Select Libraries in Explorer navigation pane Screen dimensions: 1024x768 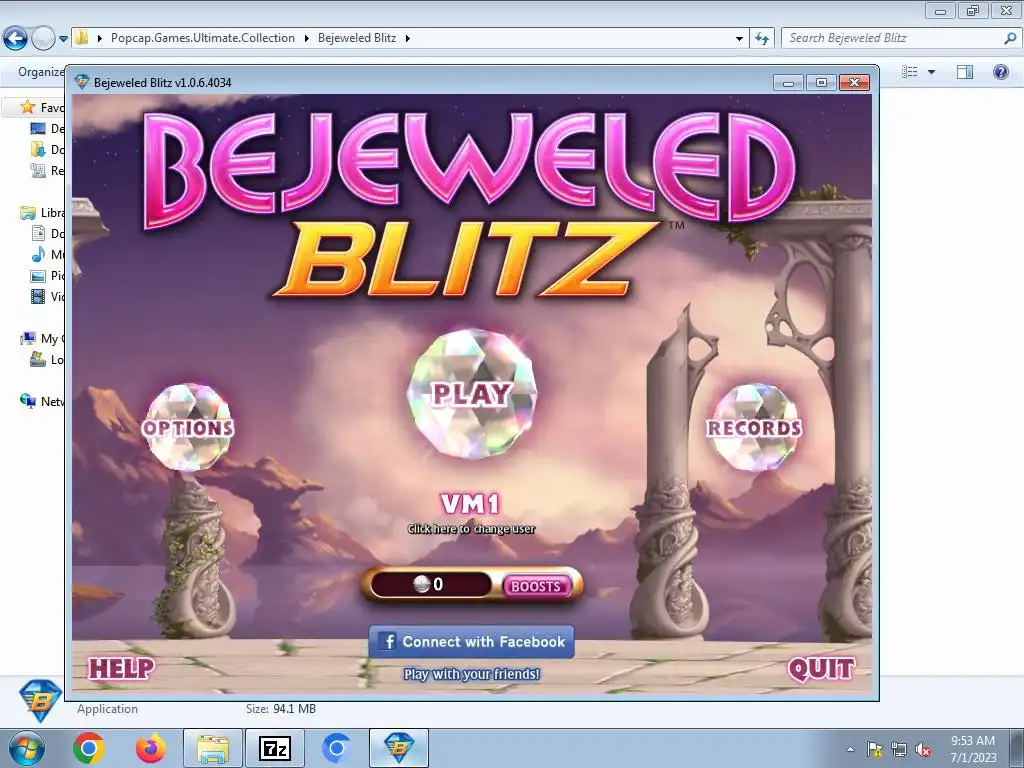42,213
